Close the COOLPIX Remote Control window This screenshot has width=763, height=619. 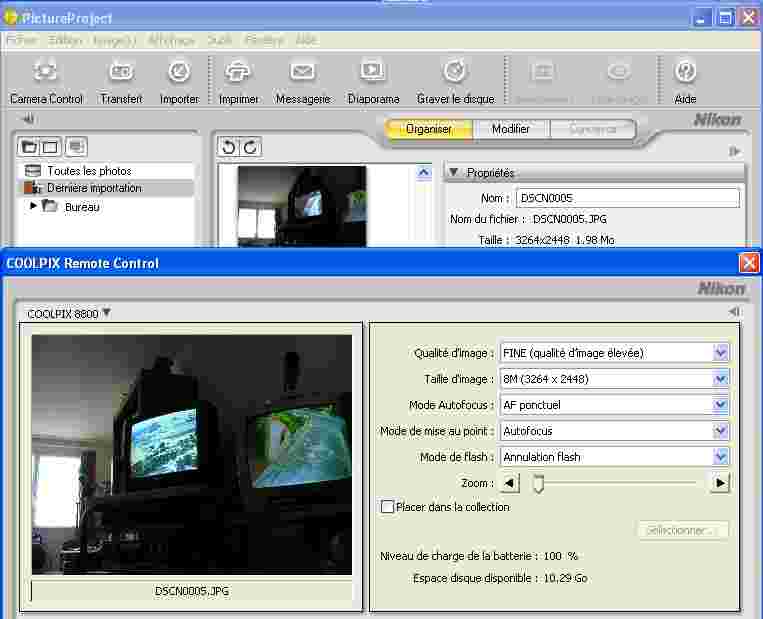click(x=749, y=263)
